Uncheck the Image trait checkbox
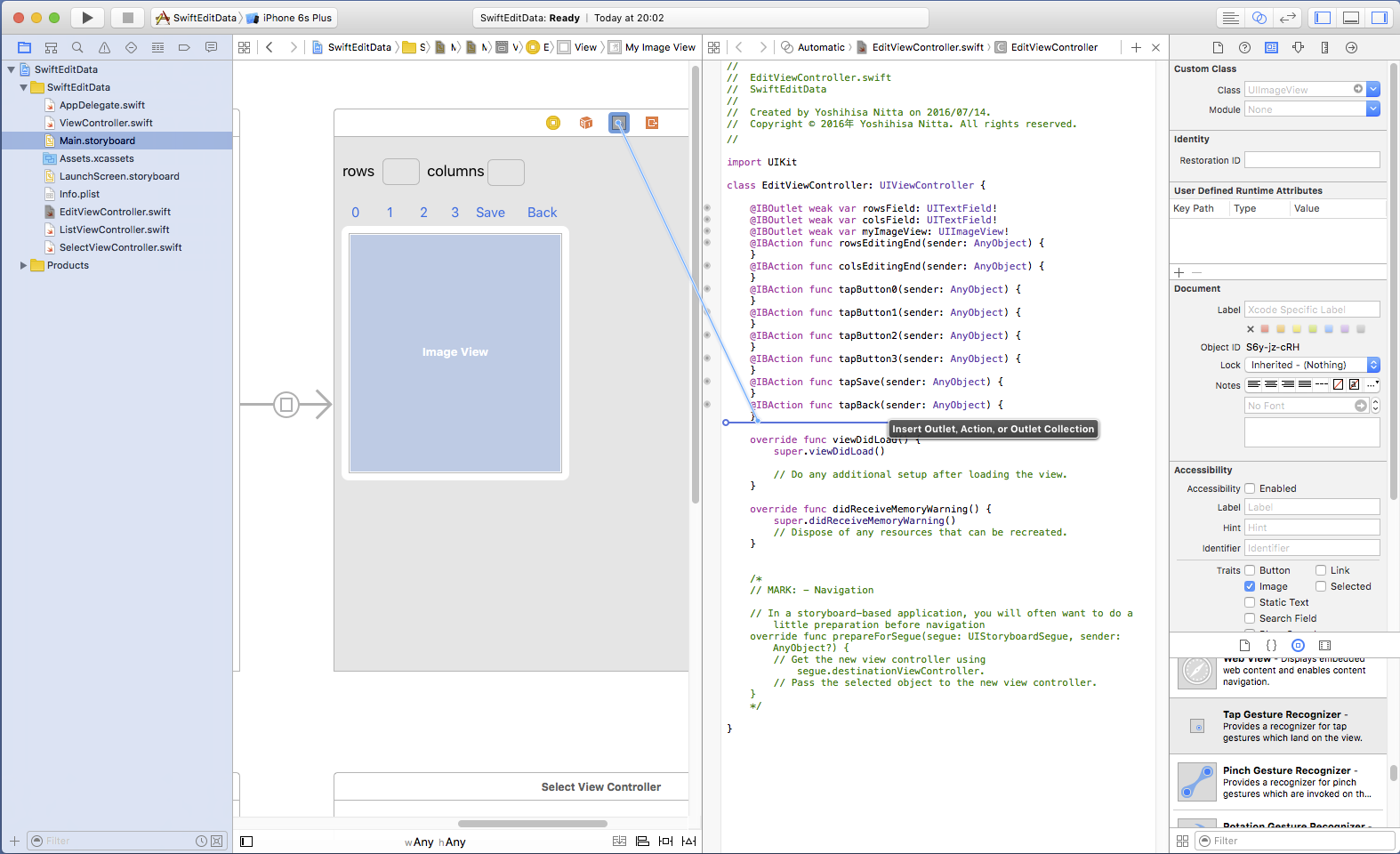This screenshot has width=1400, height=854. [1250, 586]
